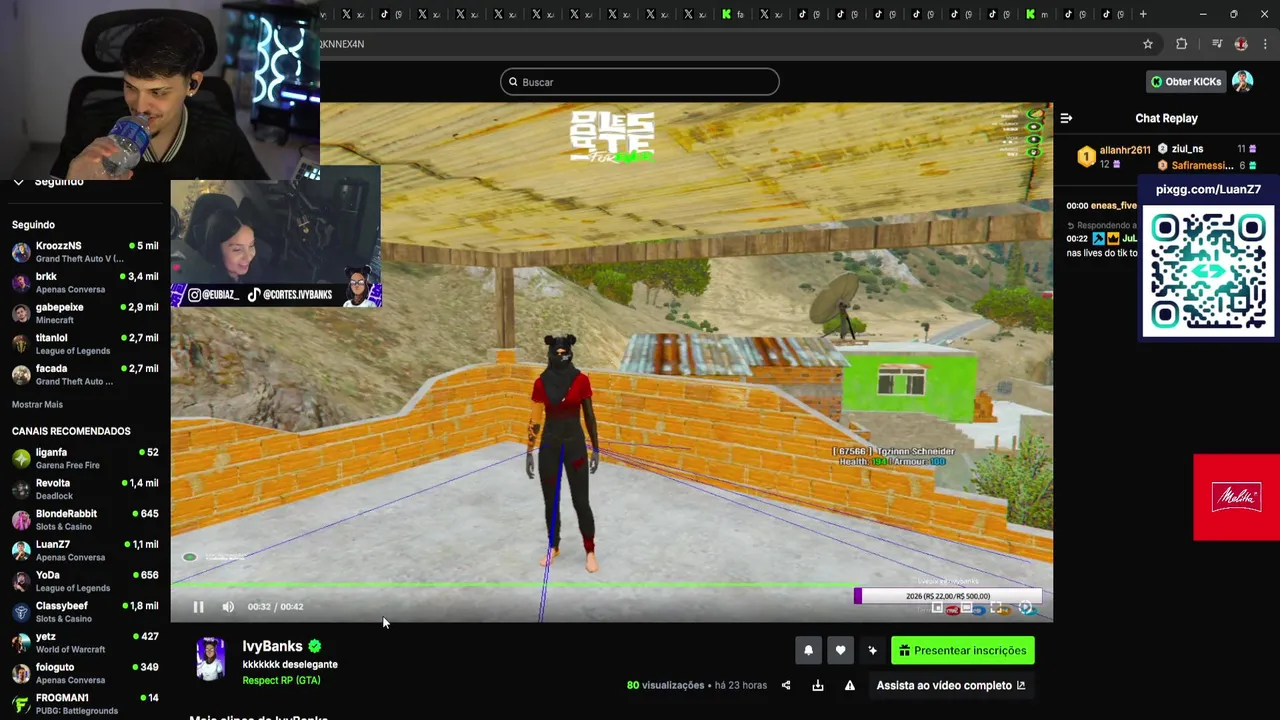
Task: Open BlondeRabbit recommended channel
Action: coord(85,520)
